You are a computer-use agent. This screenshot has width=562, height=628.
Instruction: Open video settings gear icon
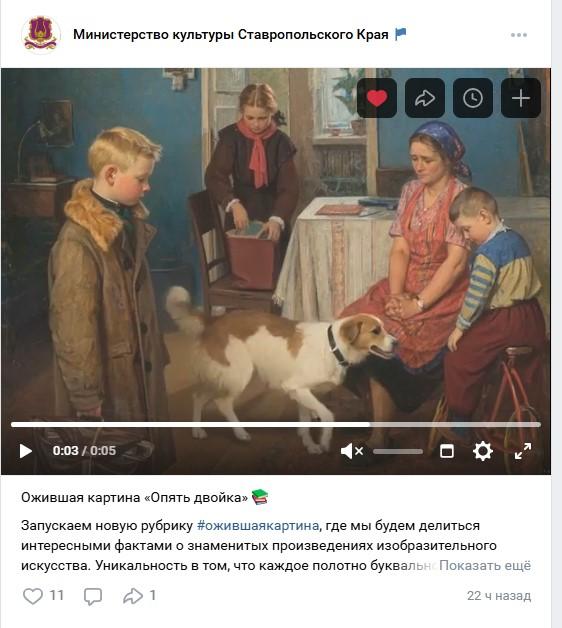pos(483,451)
